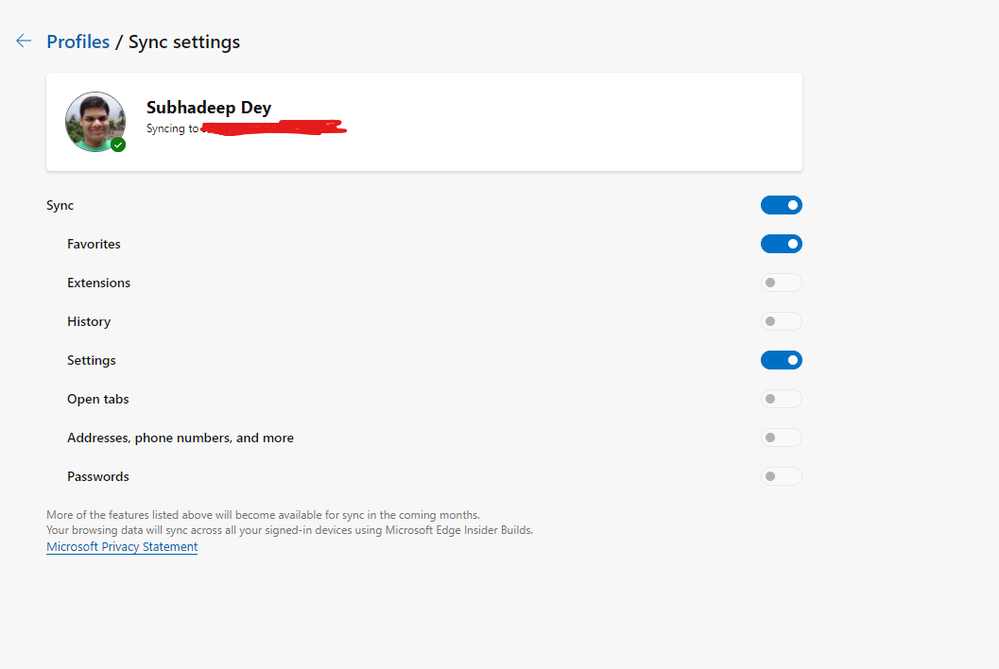Open the Microsoft Privacy Statement link
The height and width of the screenshot is (669, 999).
(122, 547)
